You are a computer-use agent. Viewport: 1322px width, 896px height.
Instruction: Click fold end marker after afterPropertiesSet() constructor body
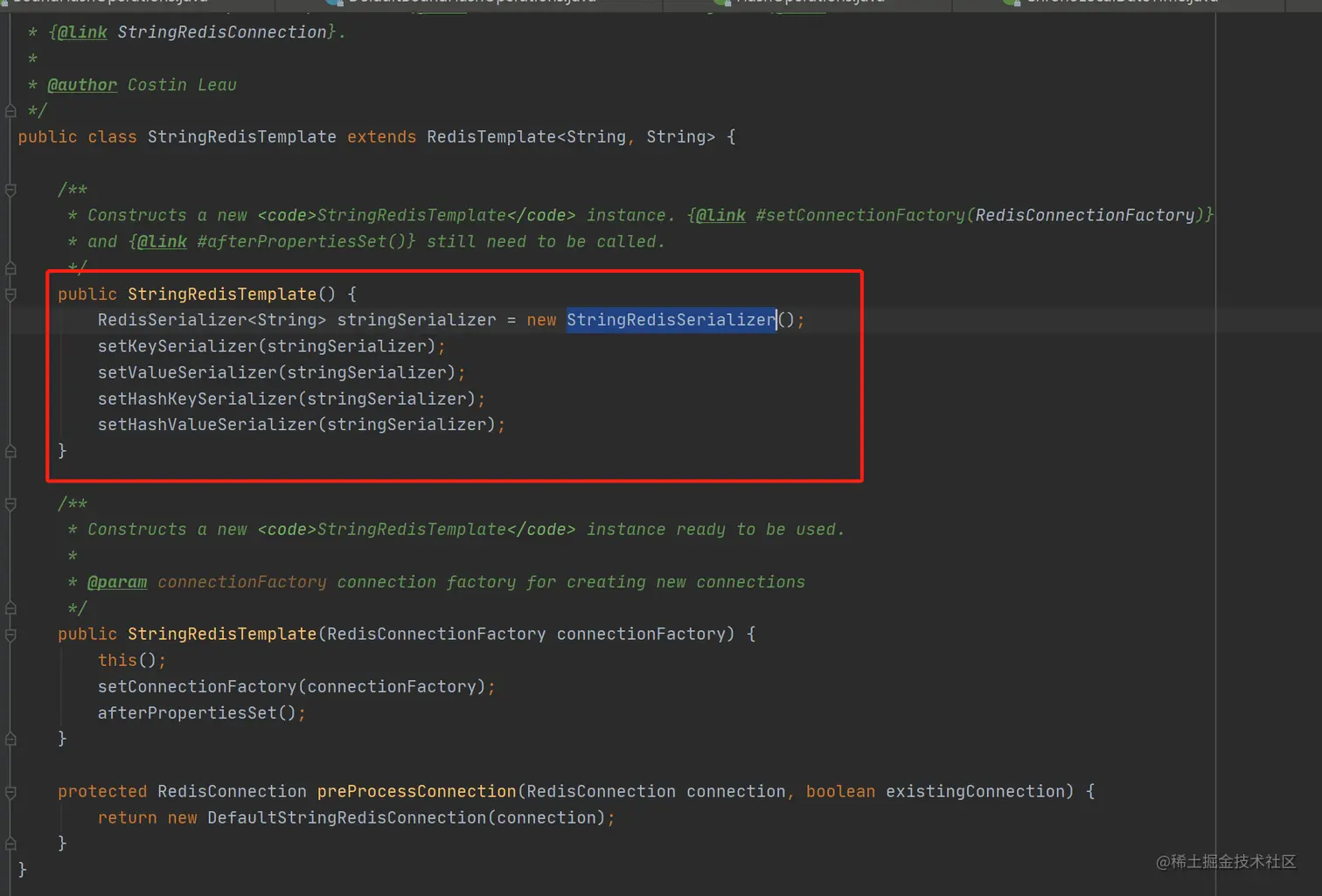point(10,740)
